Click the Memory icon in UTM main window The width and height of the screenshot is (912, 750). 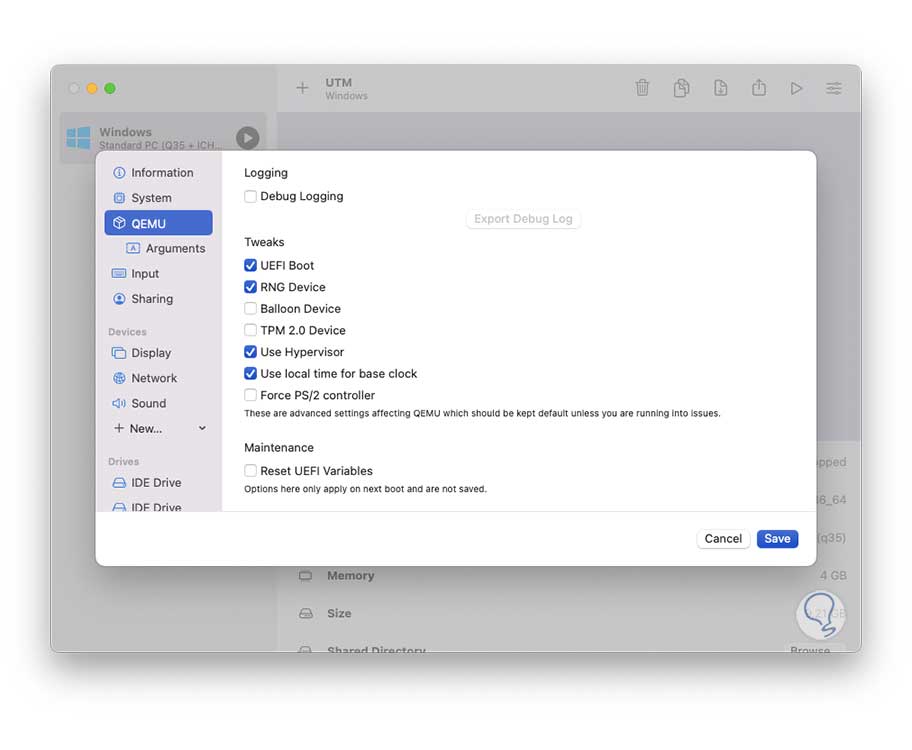coord(305,575)
